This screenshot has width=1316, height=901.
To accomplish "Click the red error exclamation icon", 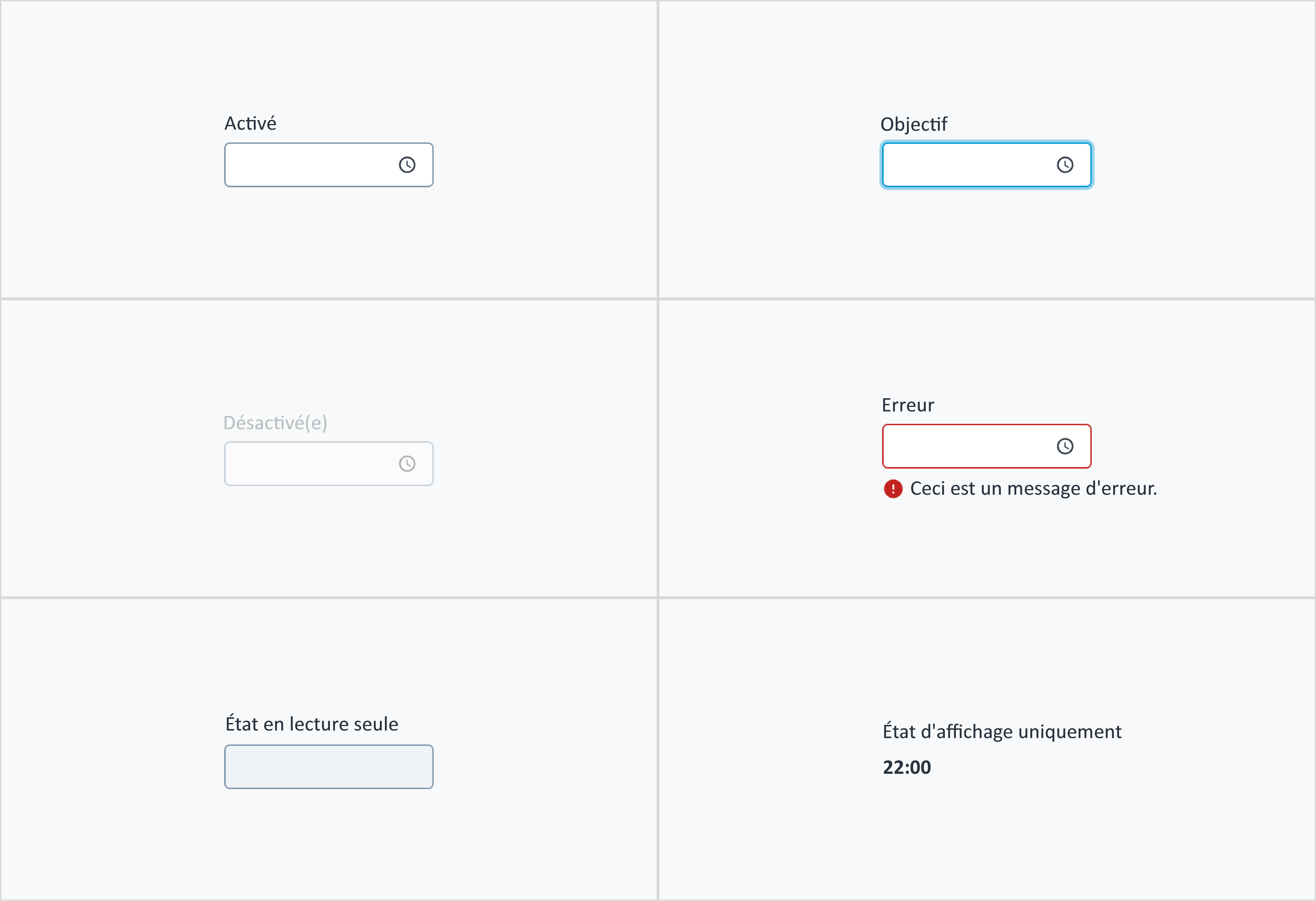I will point(893,488).
